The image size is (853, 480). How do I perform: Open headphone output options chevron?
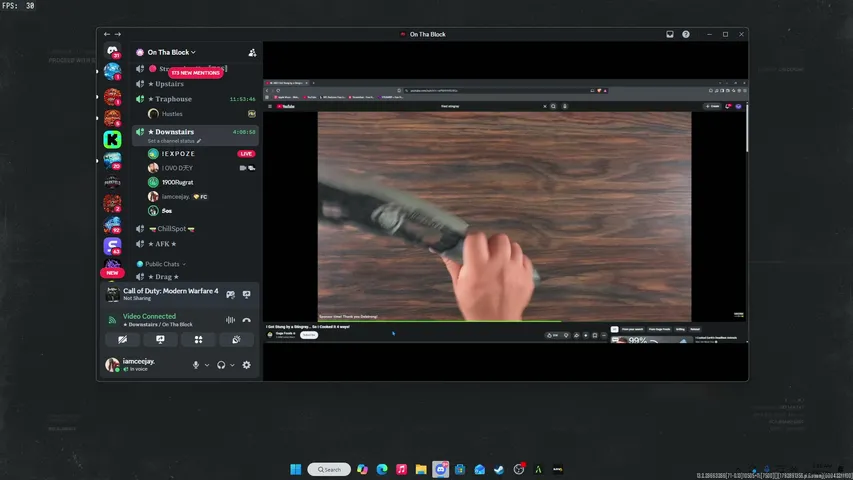[232, 365]
